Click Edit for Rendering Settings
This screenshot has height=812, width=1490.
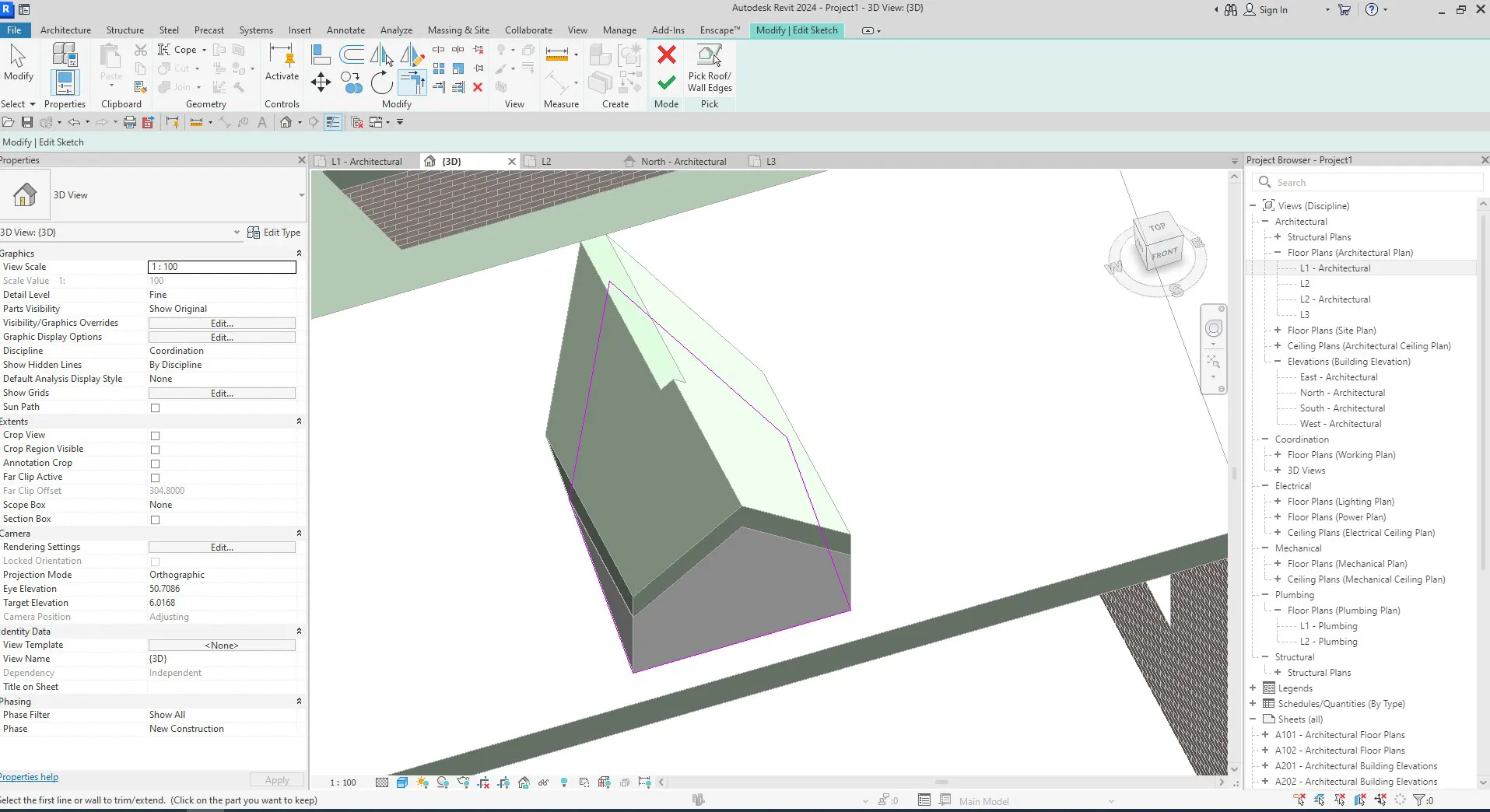pos(222,548)
